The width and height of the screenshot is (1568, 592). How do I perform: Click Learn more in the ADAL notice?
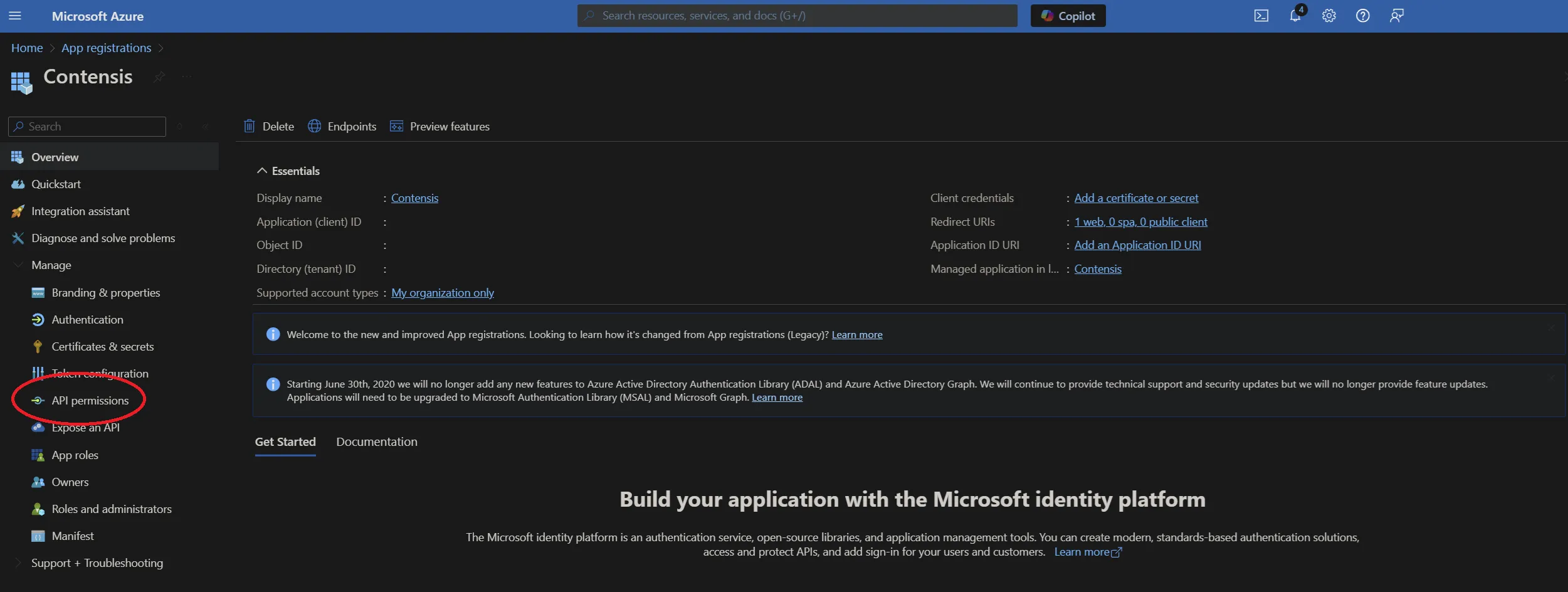click(777, 398)
